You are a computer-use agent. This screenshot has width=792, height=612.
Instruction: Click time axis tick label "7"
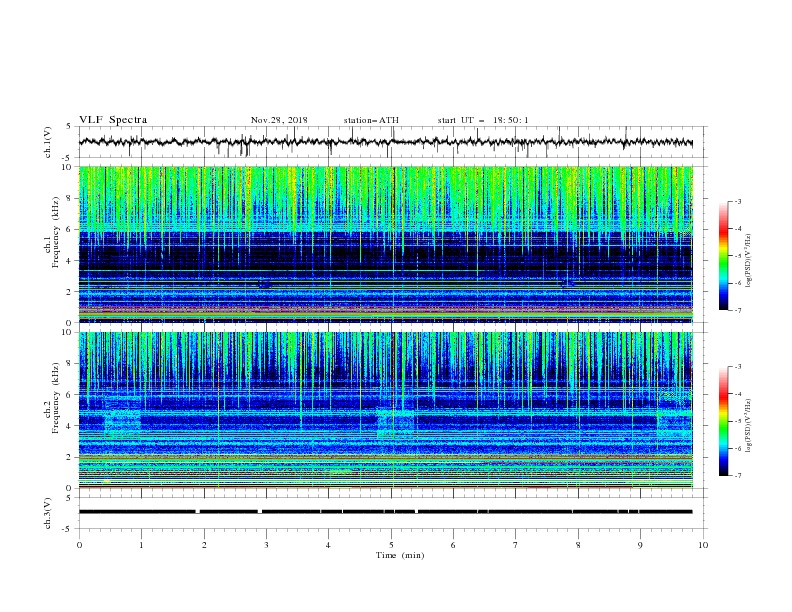coord(516,545)
